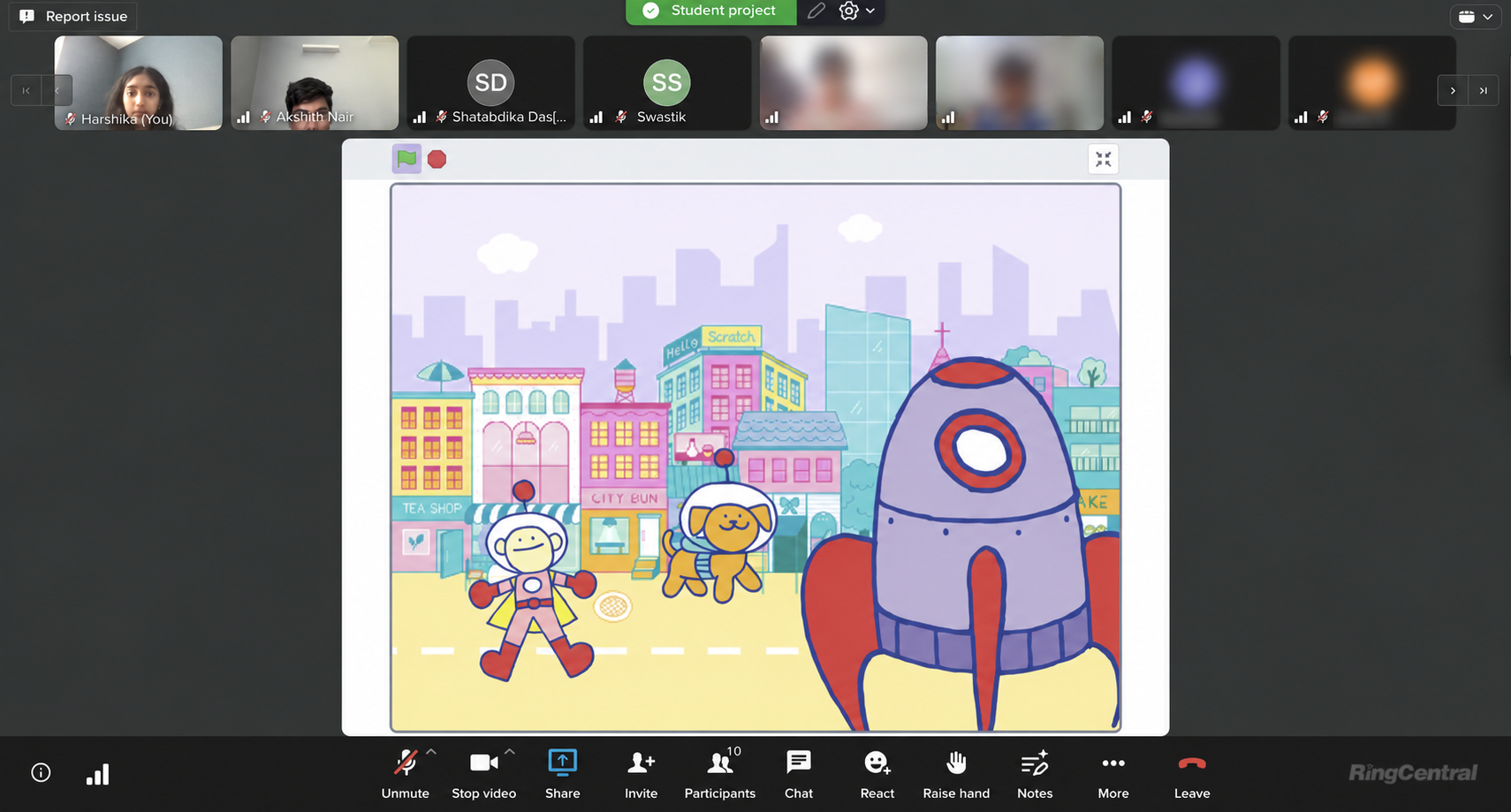
Task: Click the Report issue button
Action: pyautogui.click(x=72, y=17)
